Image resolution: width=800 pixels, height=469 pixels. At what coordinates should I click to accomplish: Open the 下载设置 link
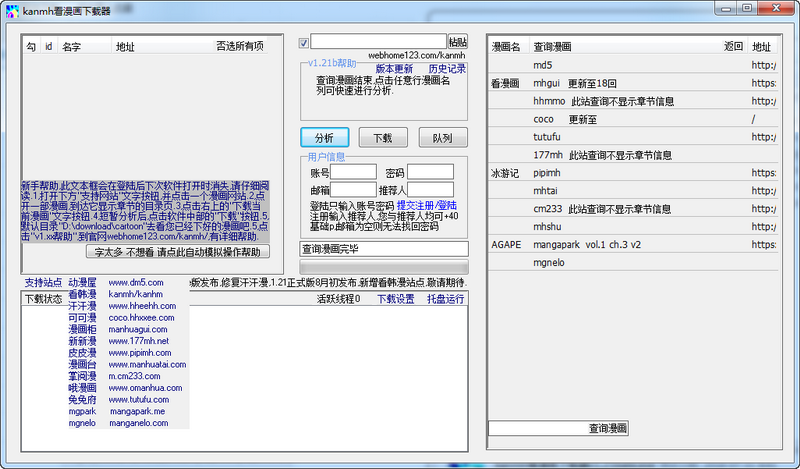point(395,299)
